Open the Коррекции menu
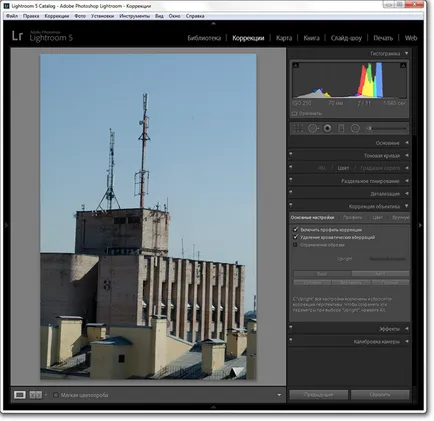Image resolution: width=434 pixels, height=421 pixels. [57, 16]
